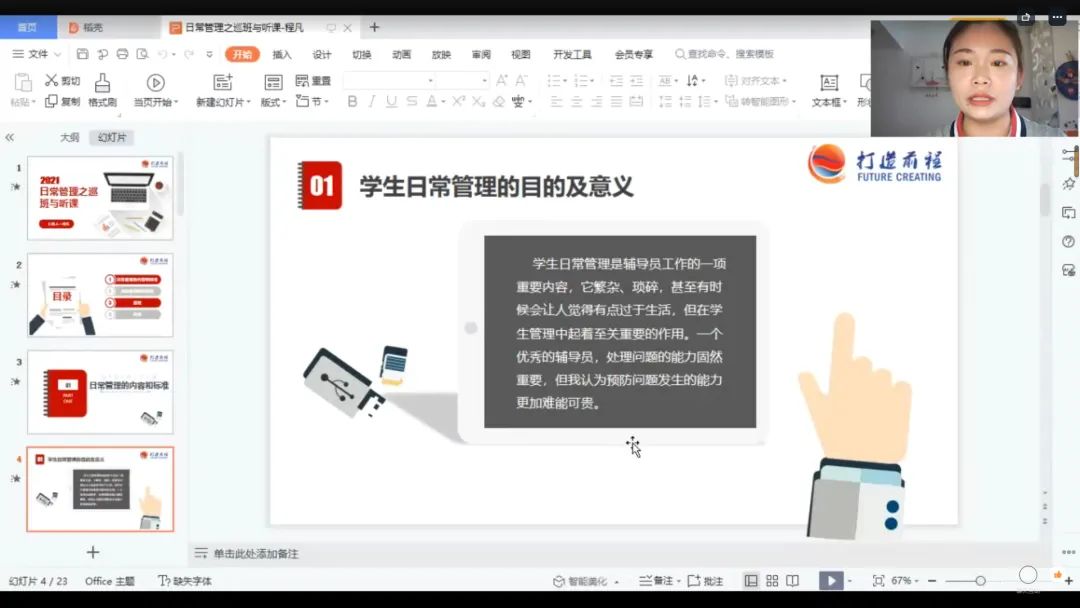Click the Redo arrow icon

point(189,54)
